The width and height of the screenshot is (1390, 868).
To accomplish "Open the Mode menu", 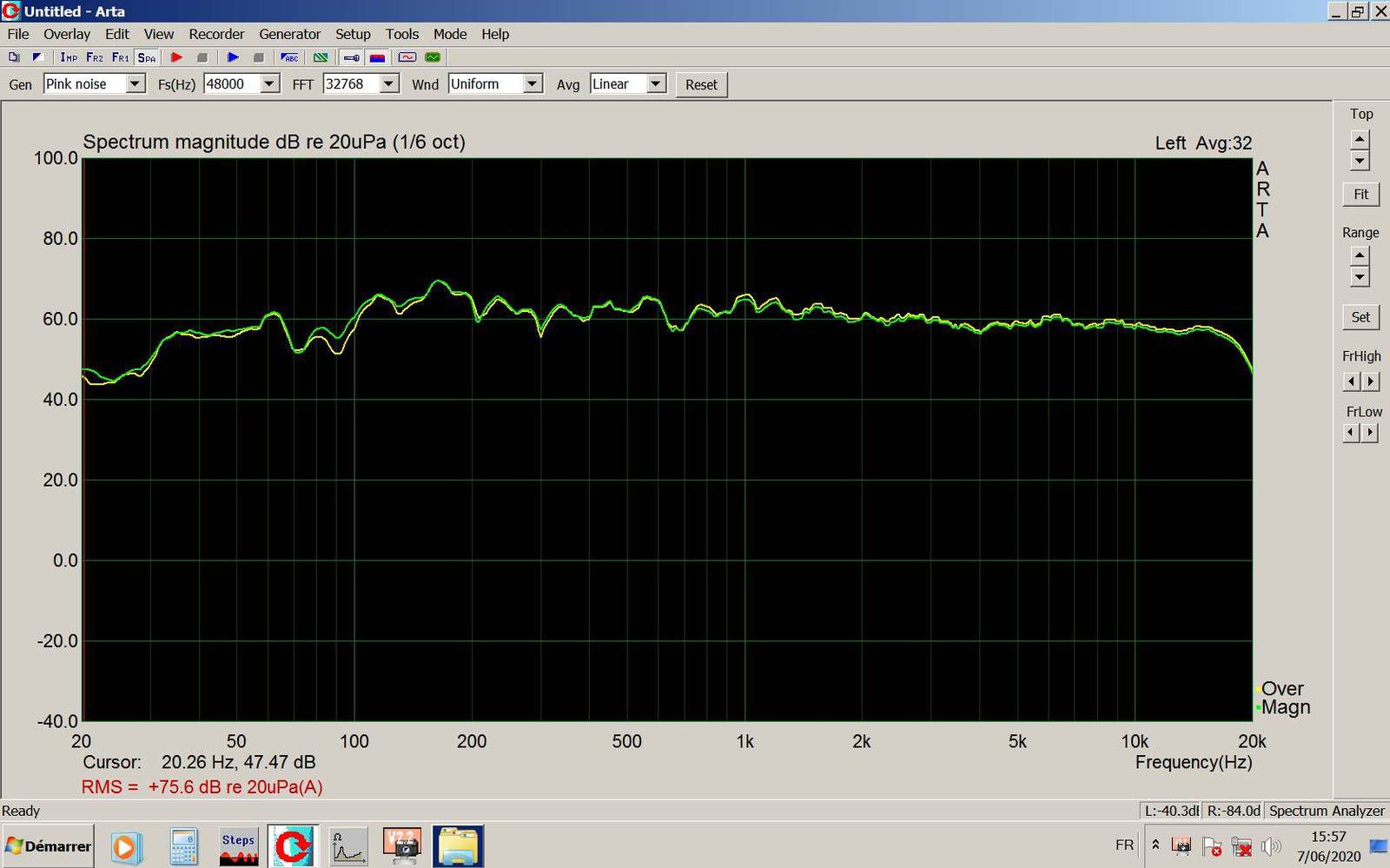I will [450, 34].
